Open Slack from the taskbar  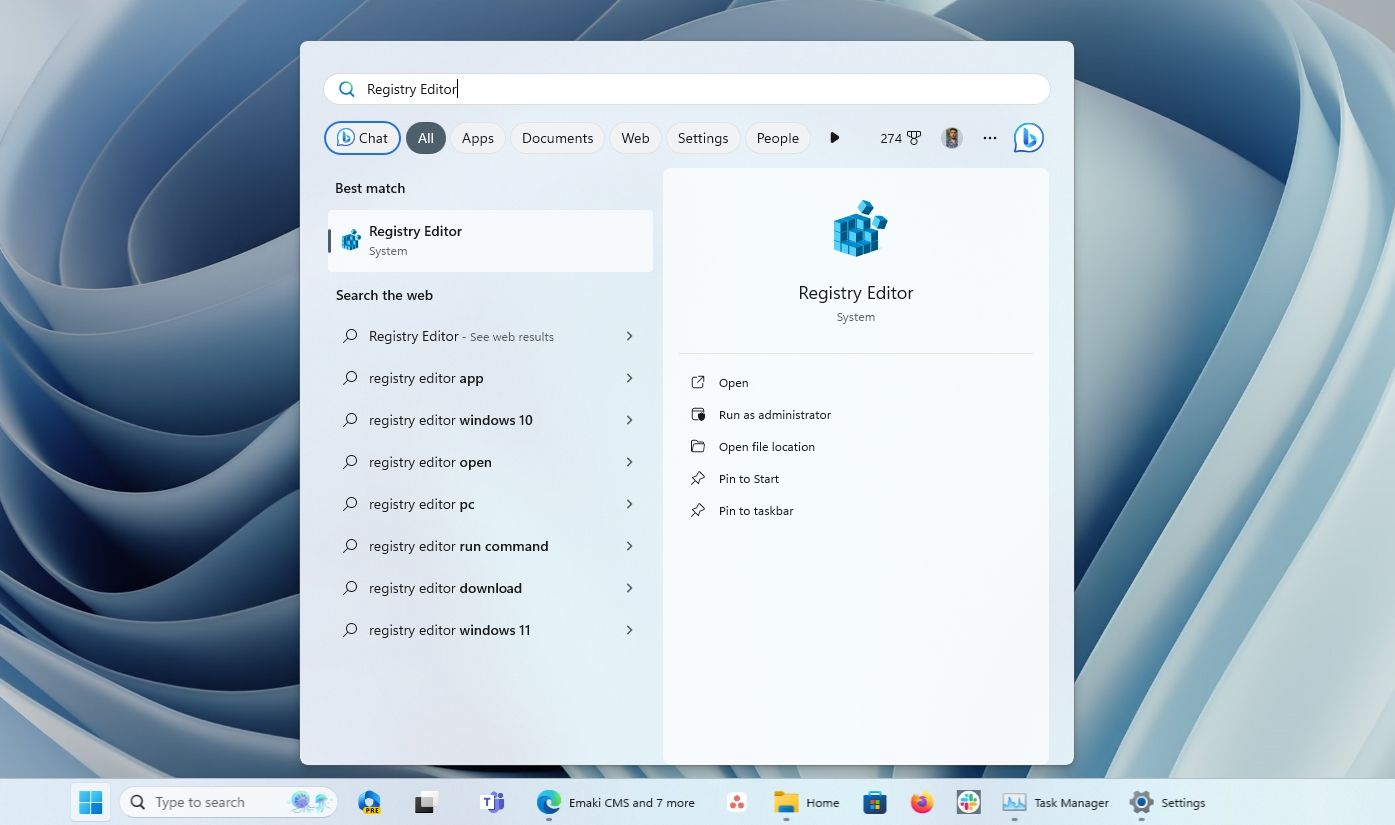(x=968, y=802)
